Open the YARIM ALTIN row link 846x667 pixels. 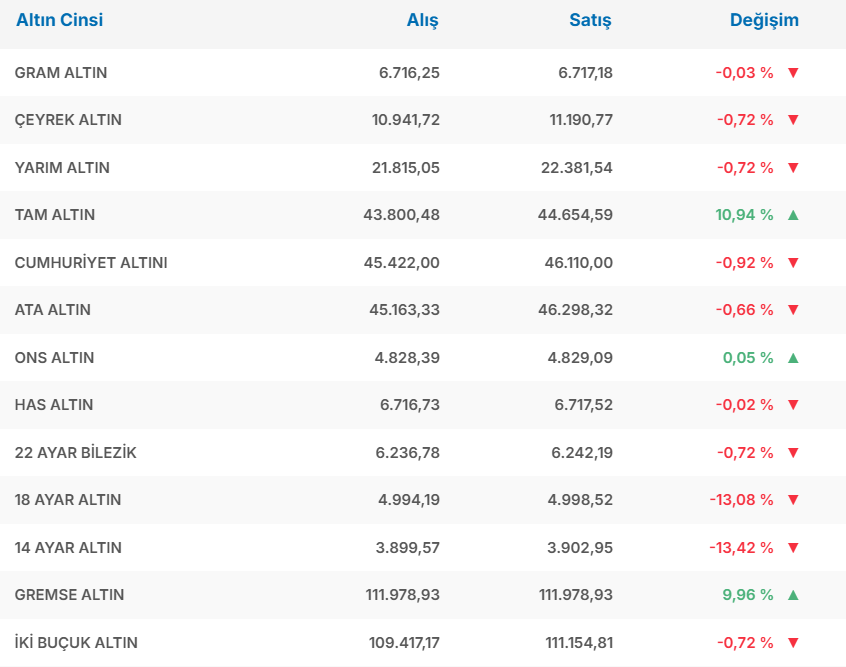[x=62, y=168]
